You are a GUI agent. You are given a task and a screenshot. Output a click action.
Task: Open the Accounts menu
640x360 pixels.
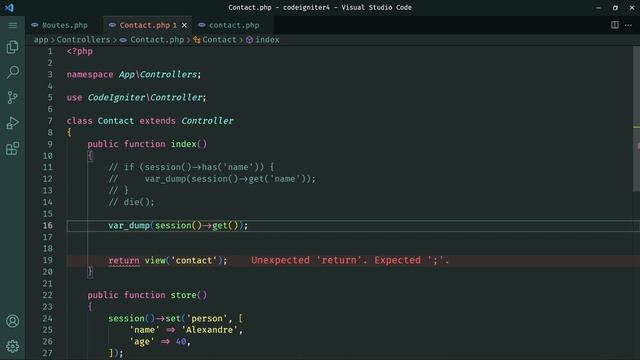12,321
